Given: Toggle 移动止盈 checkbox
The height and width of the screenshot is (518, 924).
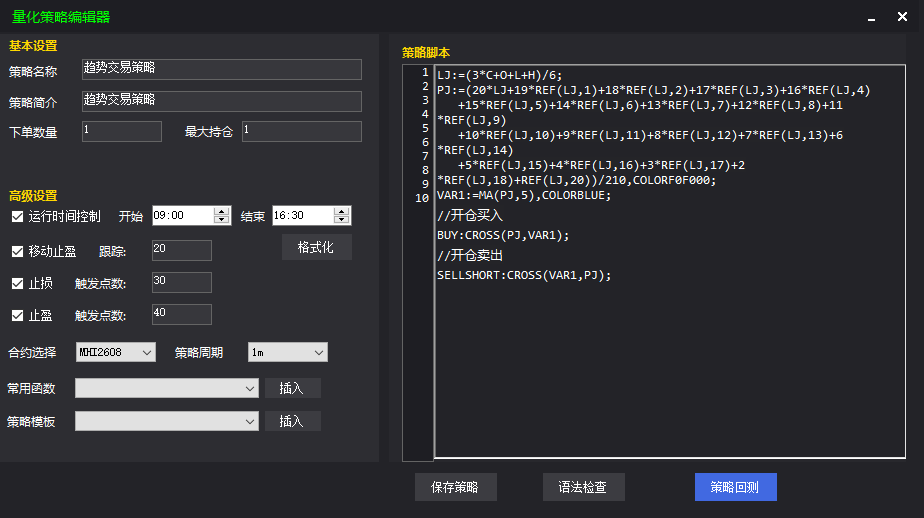Looking at the screenshot, I should tap(18, 252).
